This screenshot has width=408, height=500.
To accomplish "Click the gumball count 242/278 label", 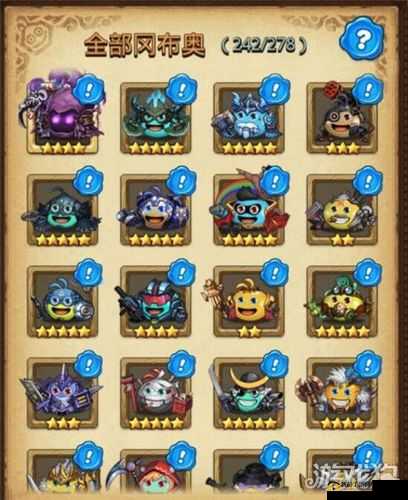I will point(263,45).
